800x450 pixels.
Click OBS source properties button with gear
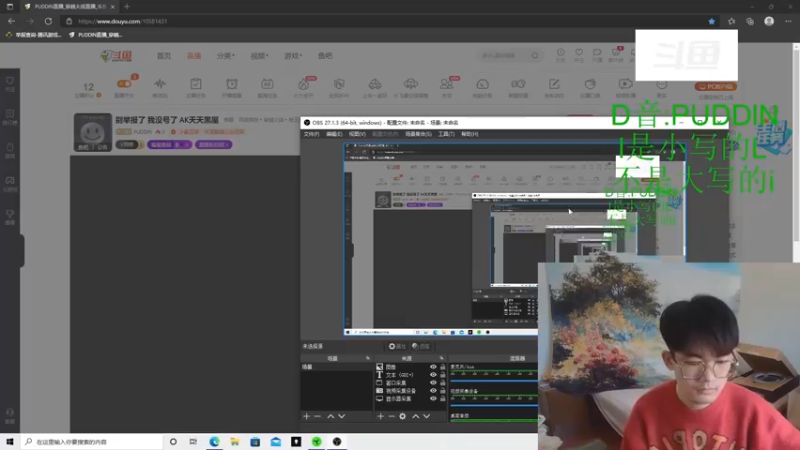(397, 346)
